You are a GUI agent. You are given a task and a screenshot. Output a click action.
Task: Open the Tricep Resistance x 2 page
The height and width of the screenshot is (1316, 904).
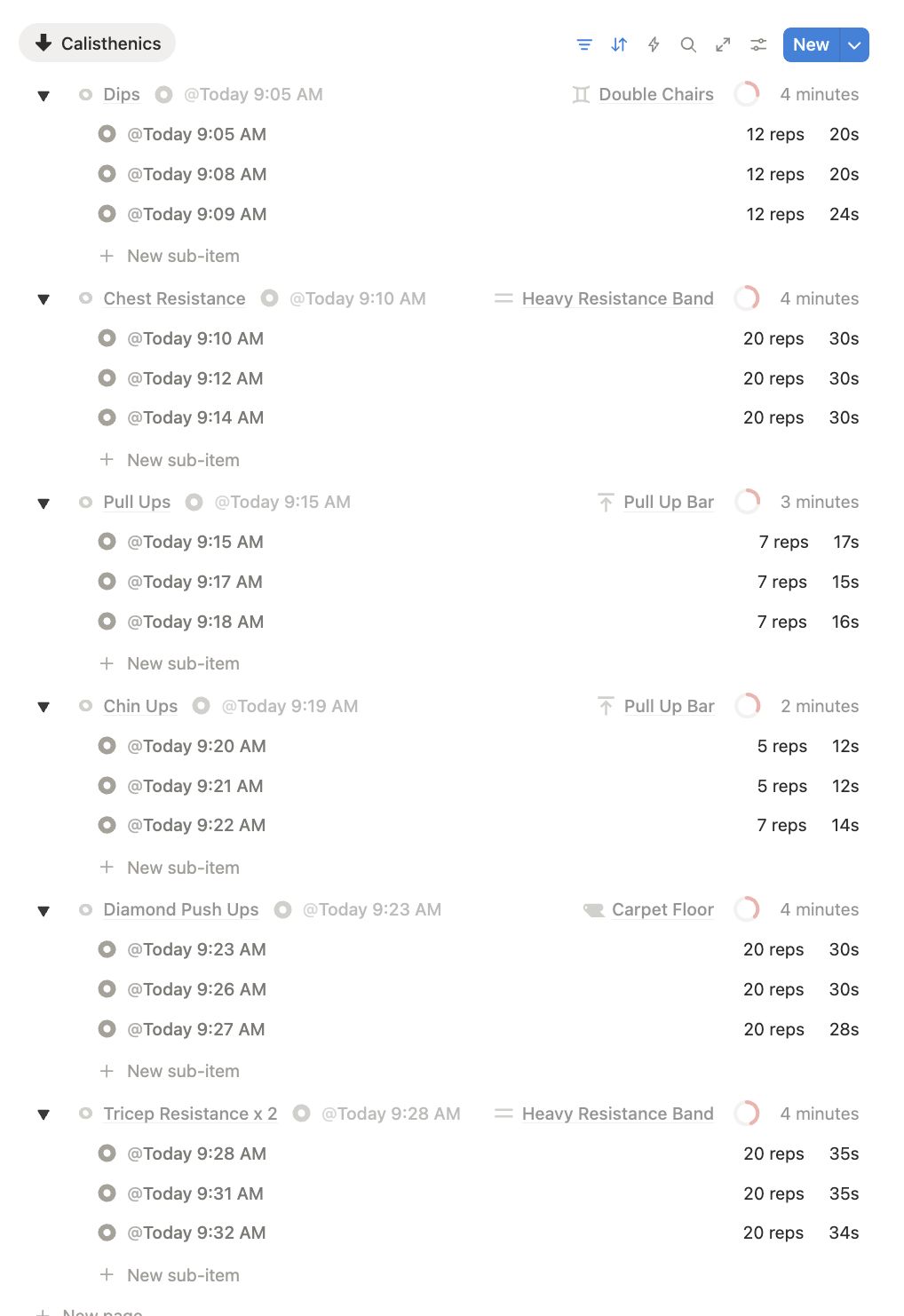click(x=190, y=1114)
